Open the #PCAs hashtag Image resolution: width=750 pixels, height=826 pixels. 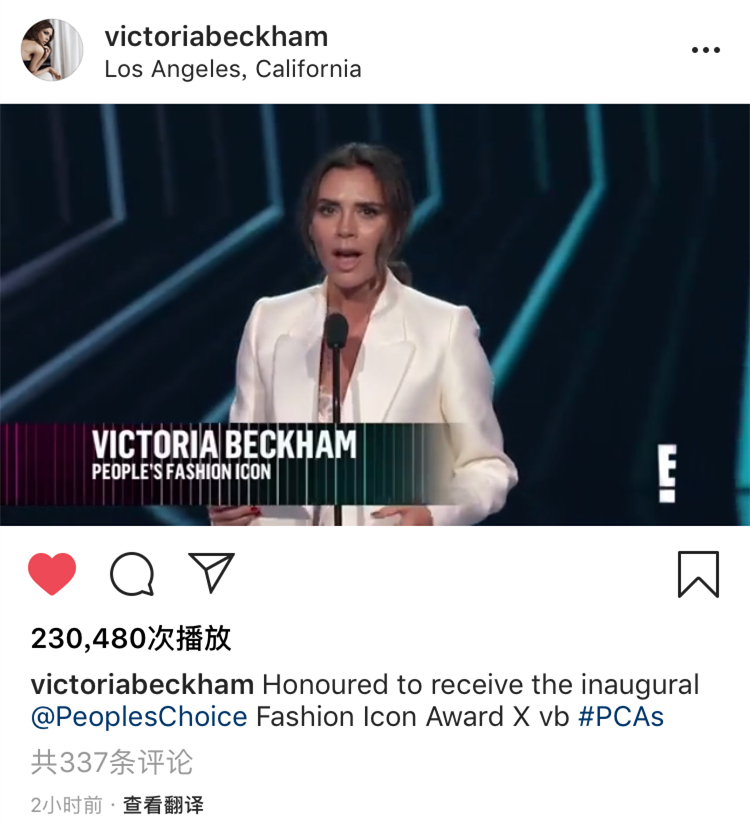(x=621, y=717)
